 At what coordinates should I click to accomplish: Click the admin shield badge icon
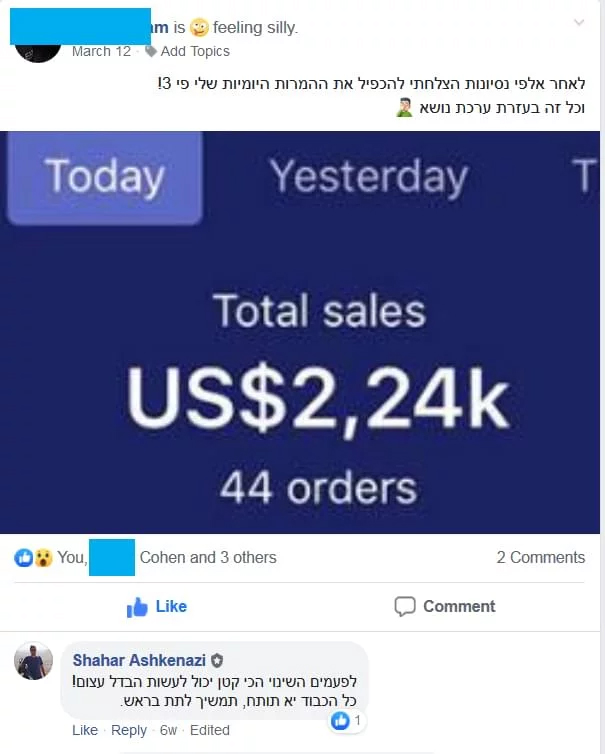point(217,661)
